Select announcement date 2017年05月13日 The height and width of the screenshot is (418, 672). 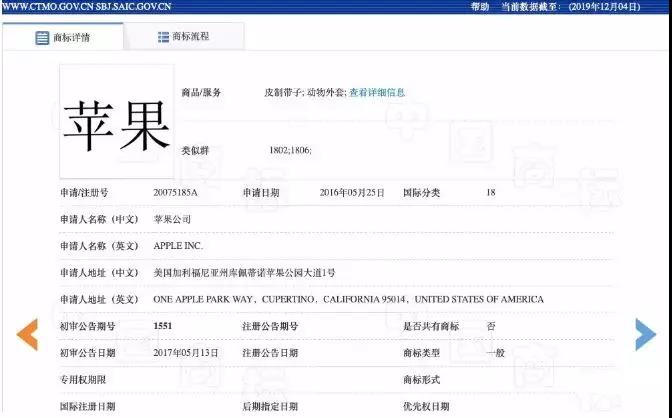(x=186, y=353)
